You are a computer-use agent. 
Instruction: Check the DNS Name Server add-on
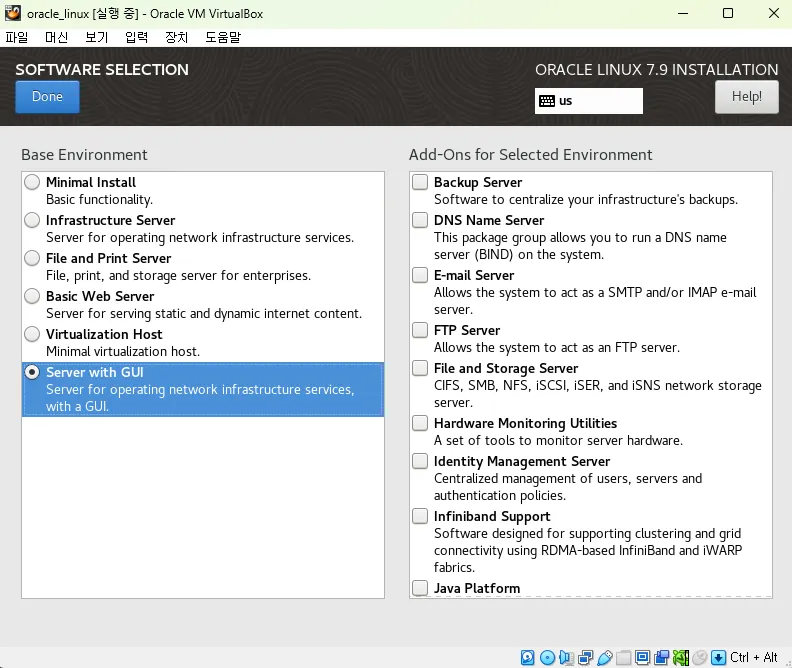point(420,220)
